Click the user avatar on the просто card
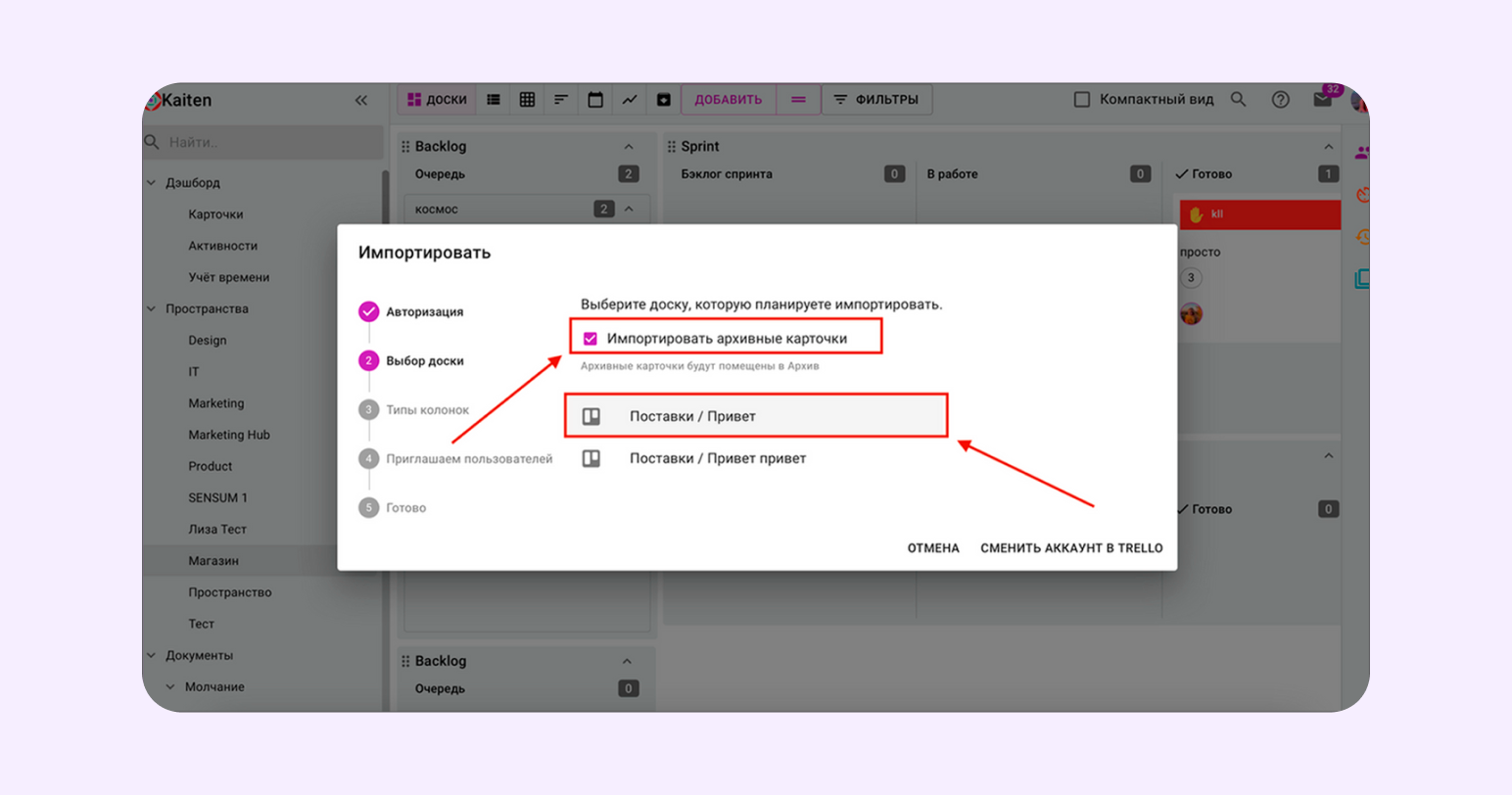The image size is (1512, 795). click(x=1191, y=313)
